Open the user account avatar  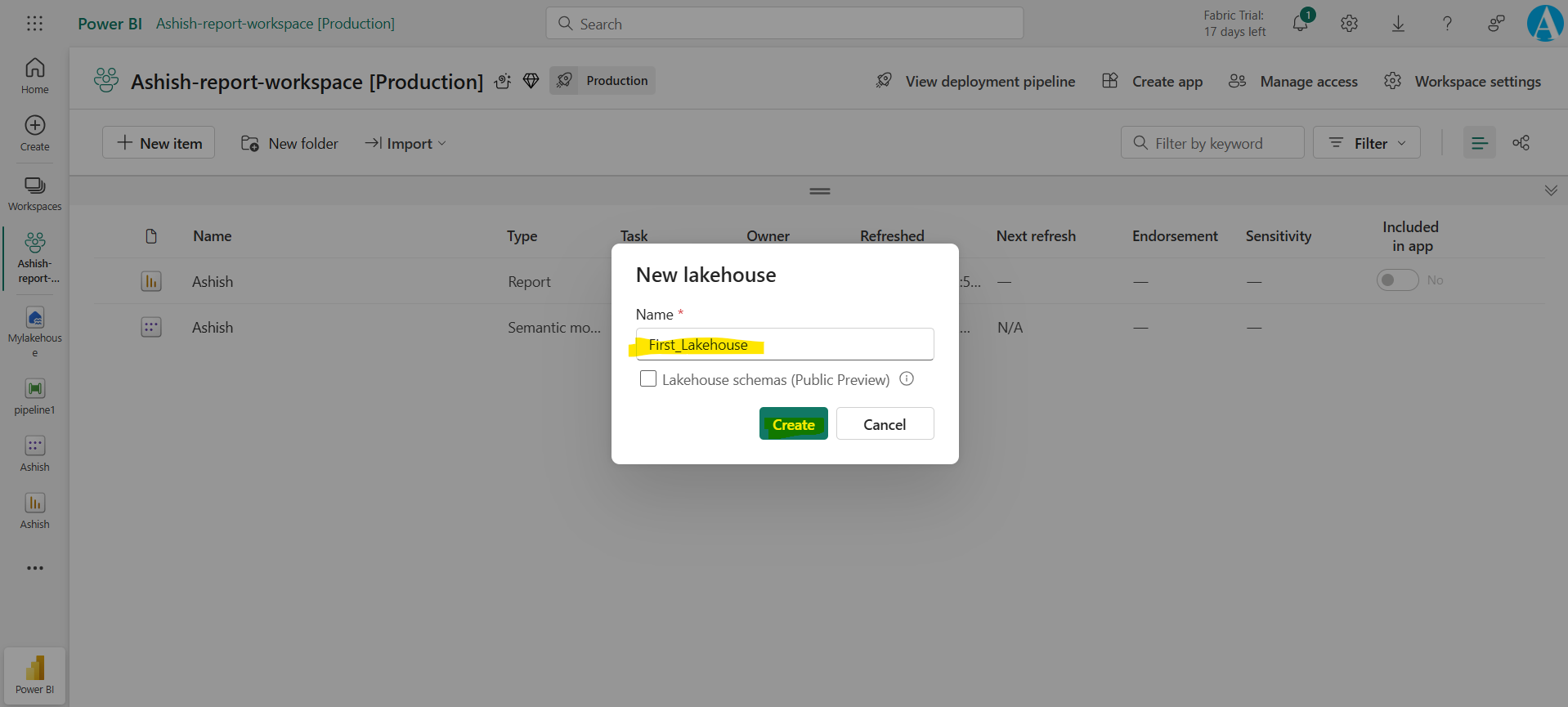[x=1545, y=23]
